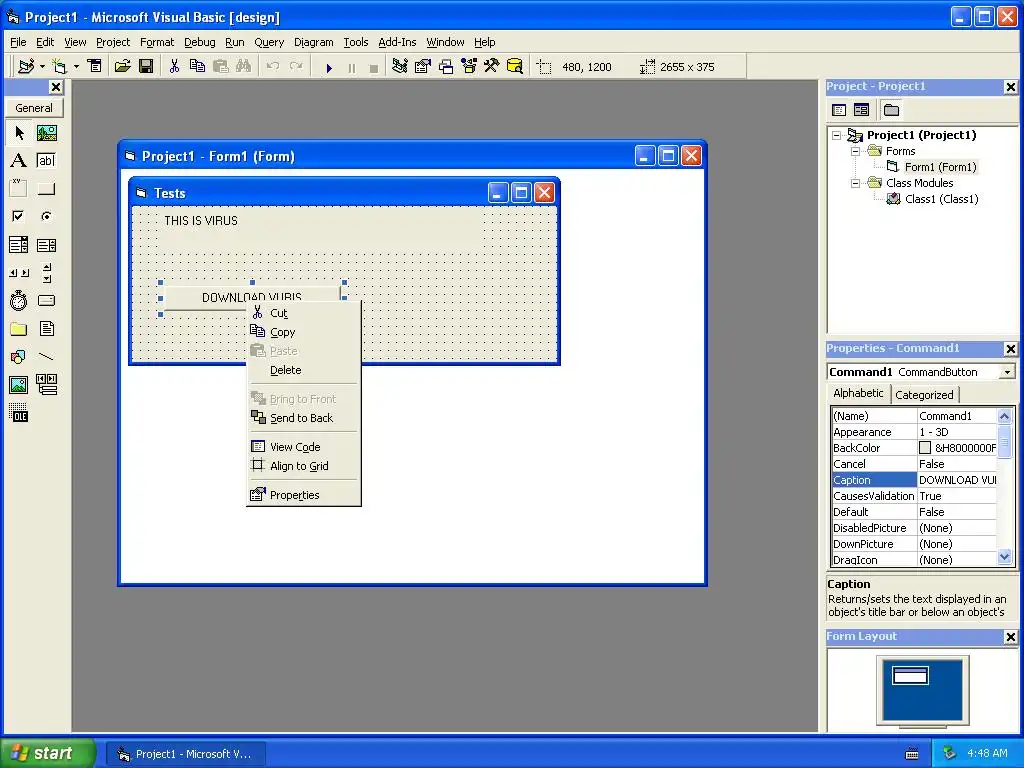
Task: Choose View Code in context menu
Action: pyautogui.click(x=304, y=447)
